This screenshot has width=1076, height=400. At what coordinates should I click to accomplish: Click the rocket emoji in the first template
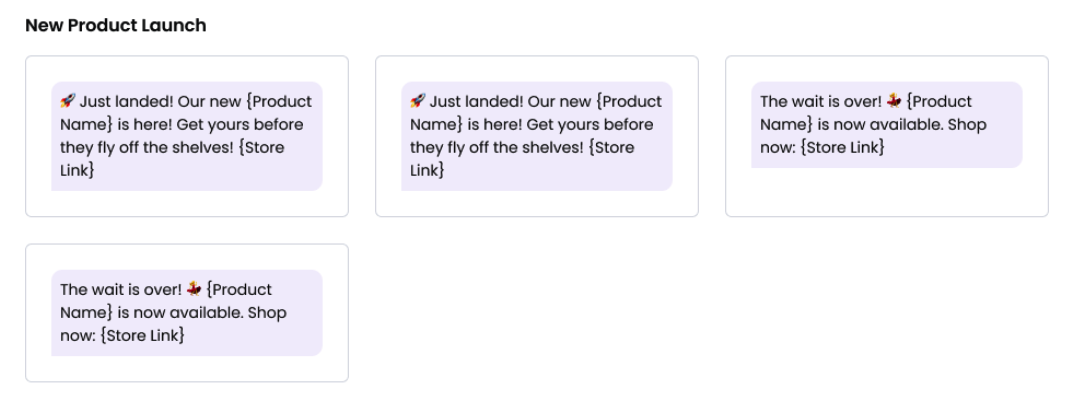point(67,101)
